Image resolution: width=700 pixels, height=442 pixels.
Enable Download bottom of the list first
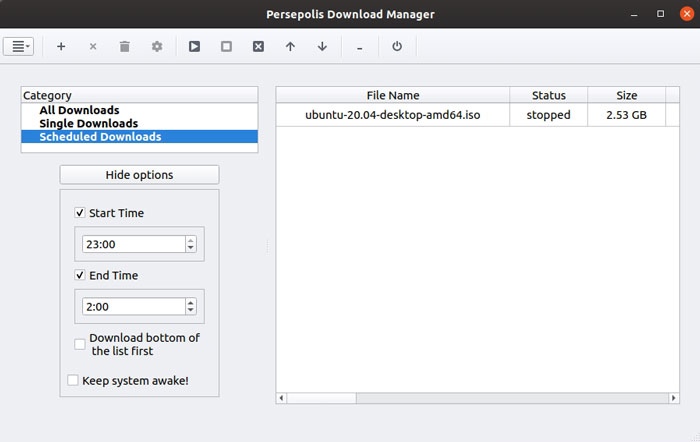click(80, 344)
